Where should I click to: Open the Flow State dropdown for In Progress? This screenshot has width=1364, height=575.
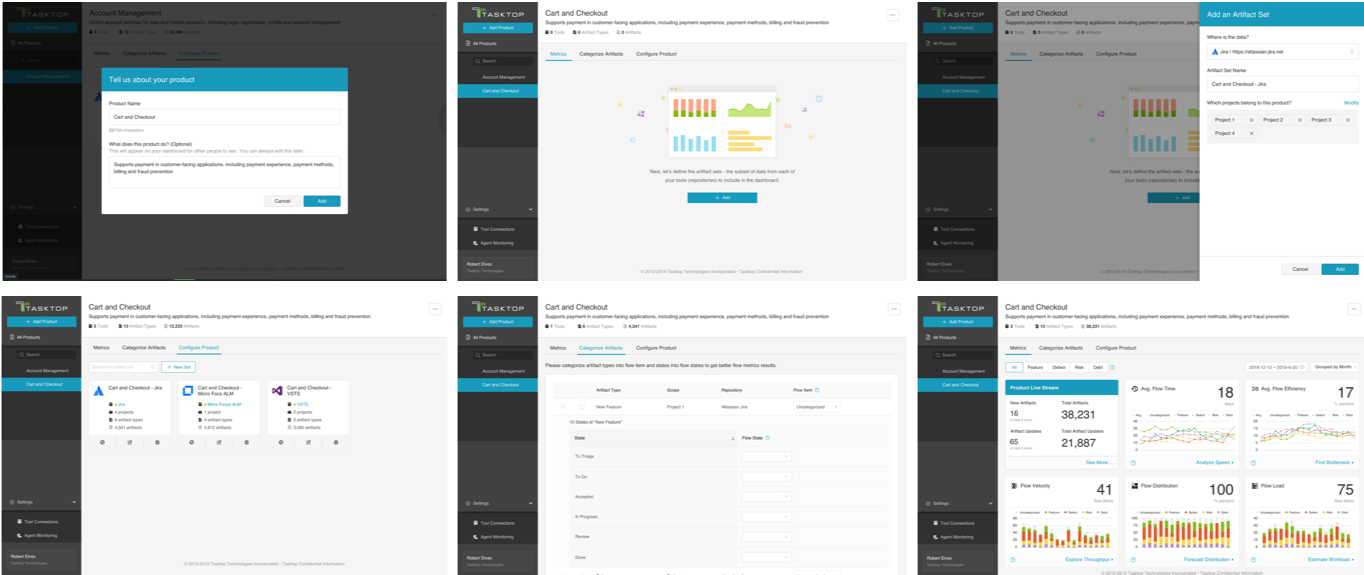point(767,516)
